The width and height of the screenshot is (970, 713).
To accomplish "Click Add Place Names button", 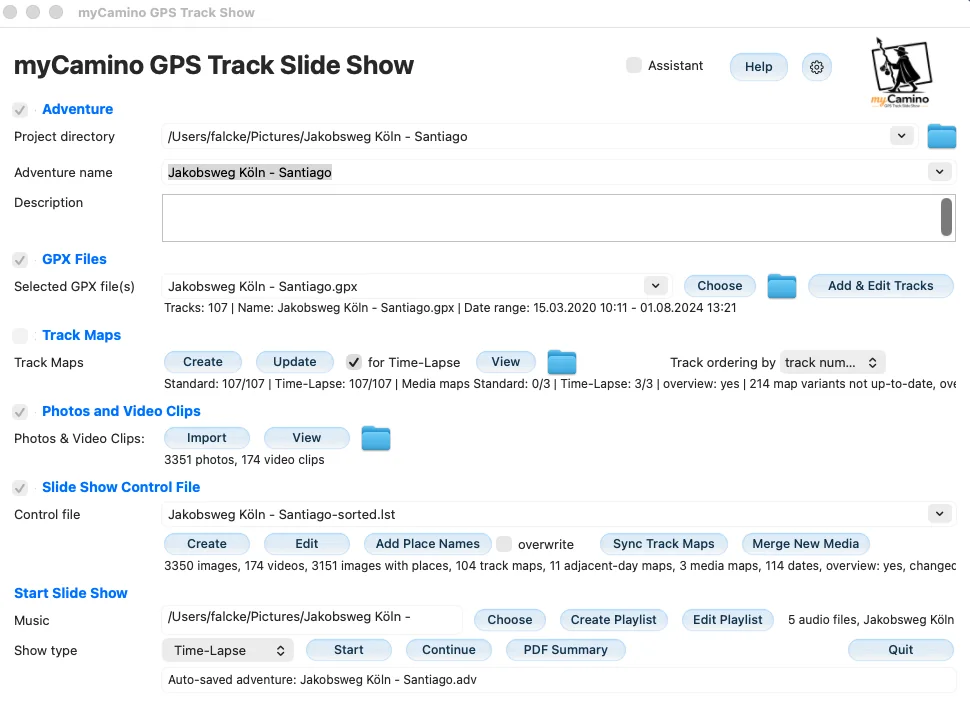I will (427, 544).
